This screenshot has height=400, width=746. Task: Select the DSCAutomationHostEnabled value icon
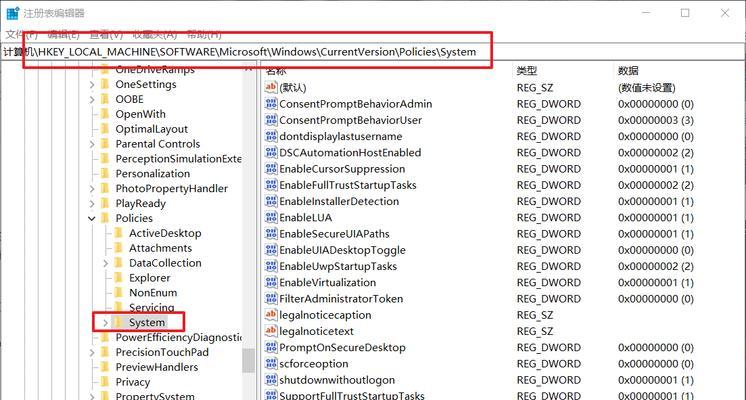coord(271,152)
